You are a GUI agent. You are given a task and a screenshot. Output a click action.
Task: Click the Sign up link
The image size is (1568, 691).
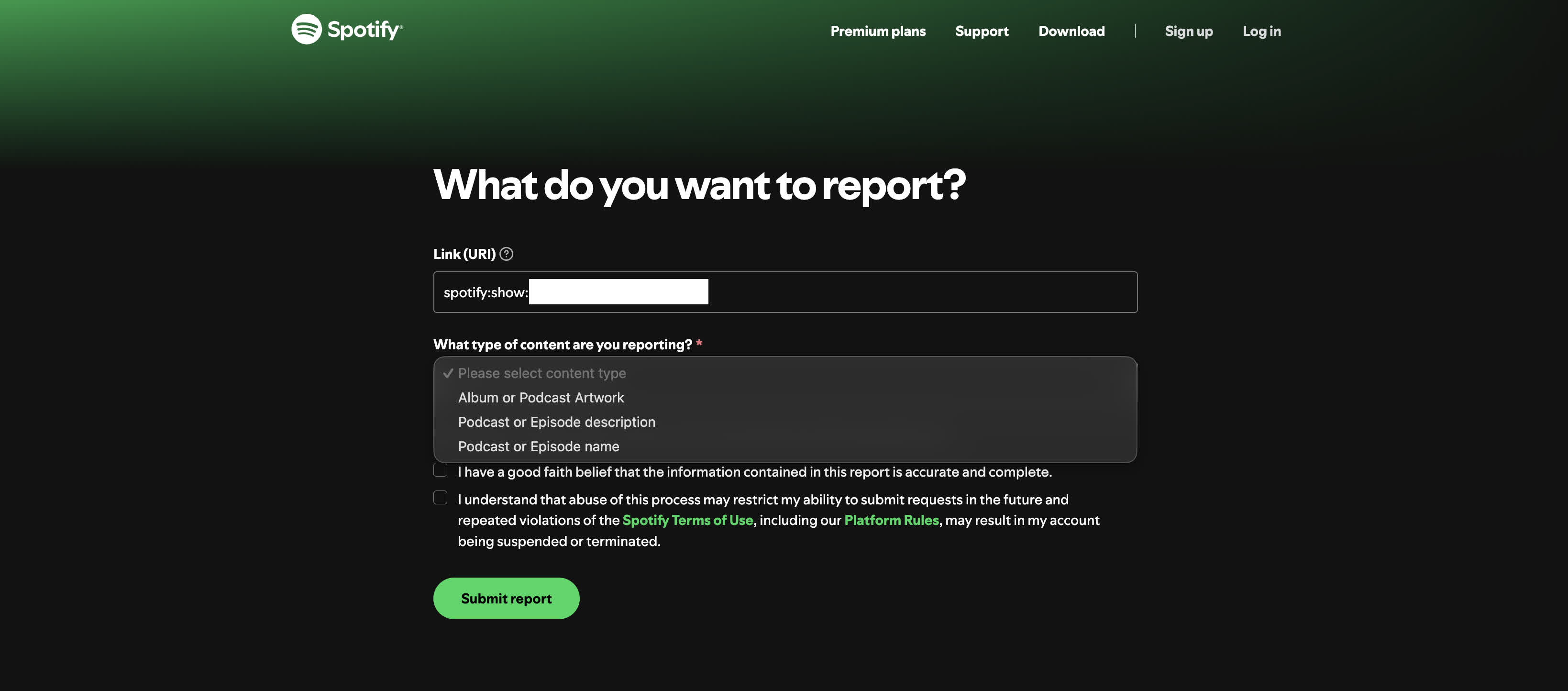point(1188,31)
